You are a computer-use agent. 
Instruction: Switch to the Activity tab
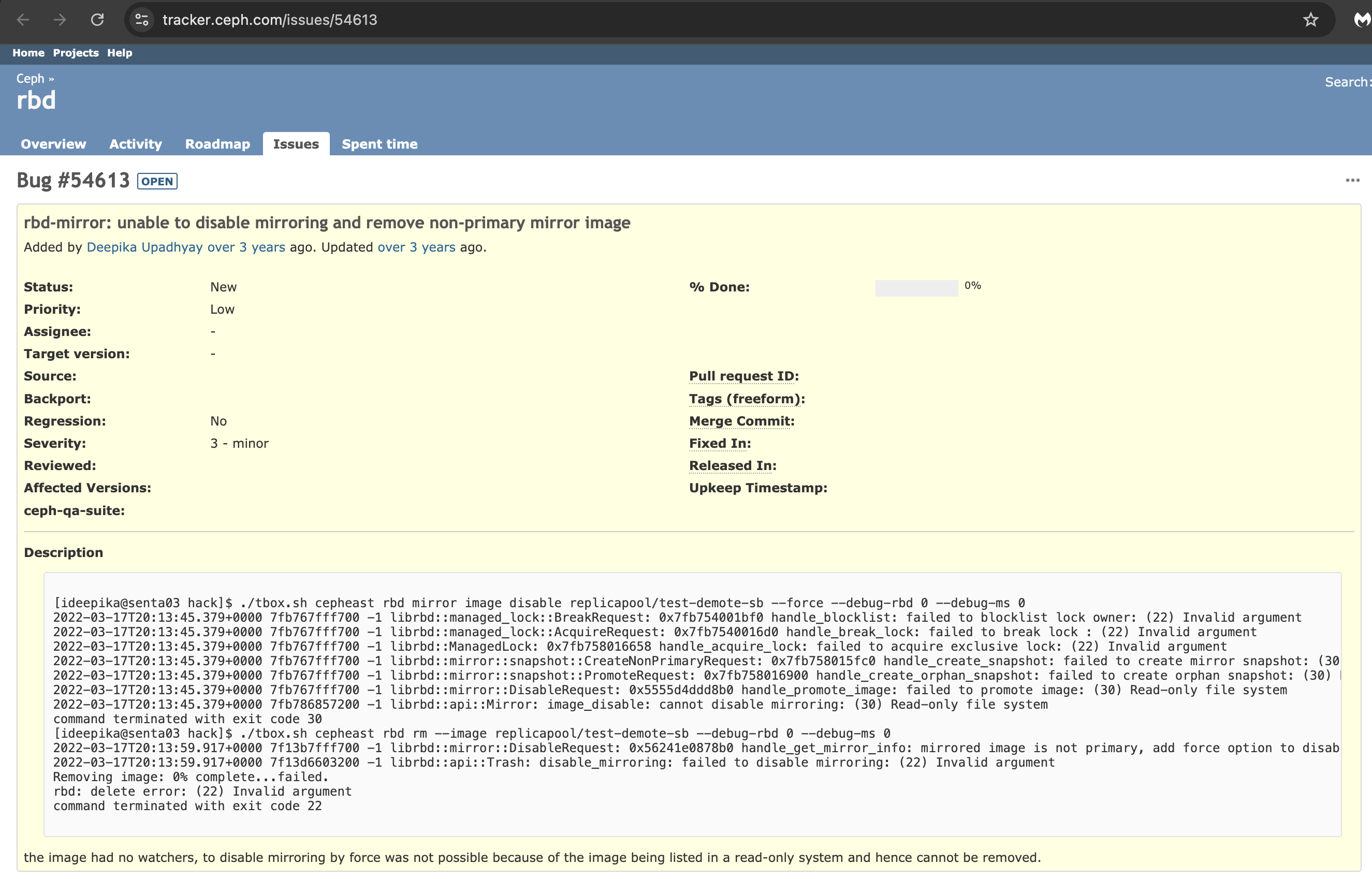click(135, 144)
